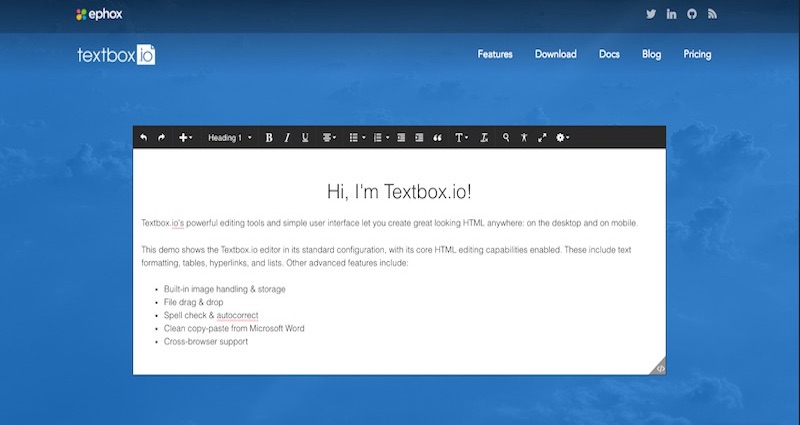
Task: Toggle underline formatting
Action: click(x=305, y=138)
